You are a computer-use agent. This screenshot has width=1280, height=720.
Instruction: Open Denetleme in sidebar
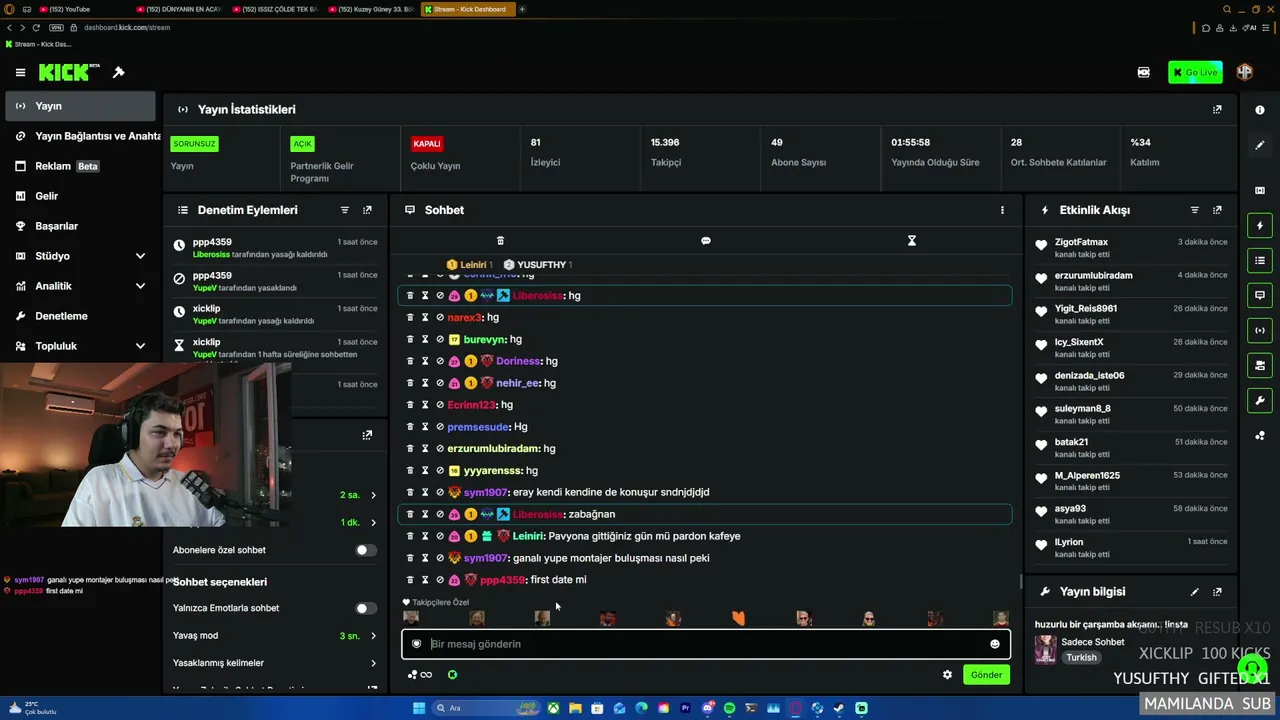pyautogui.click(x=81, y=316)
